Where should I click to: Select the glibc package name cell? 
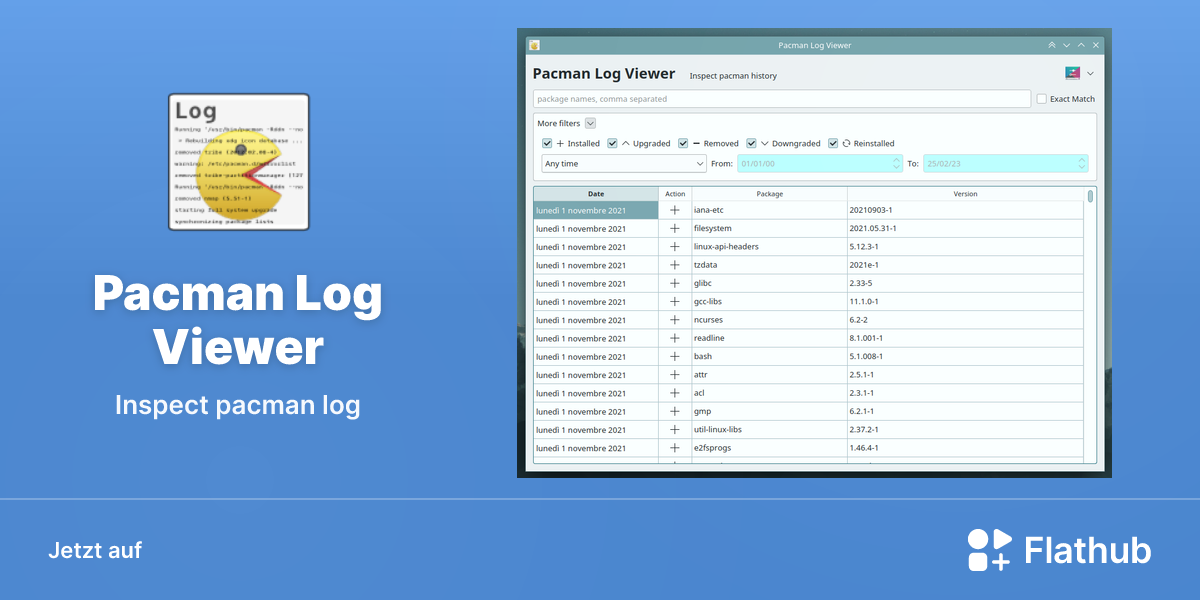point(770,283)
